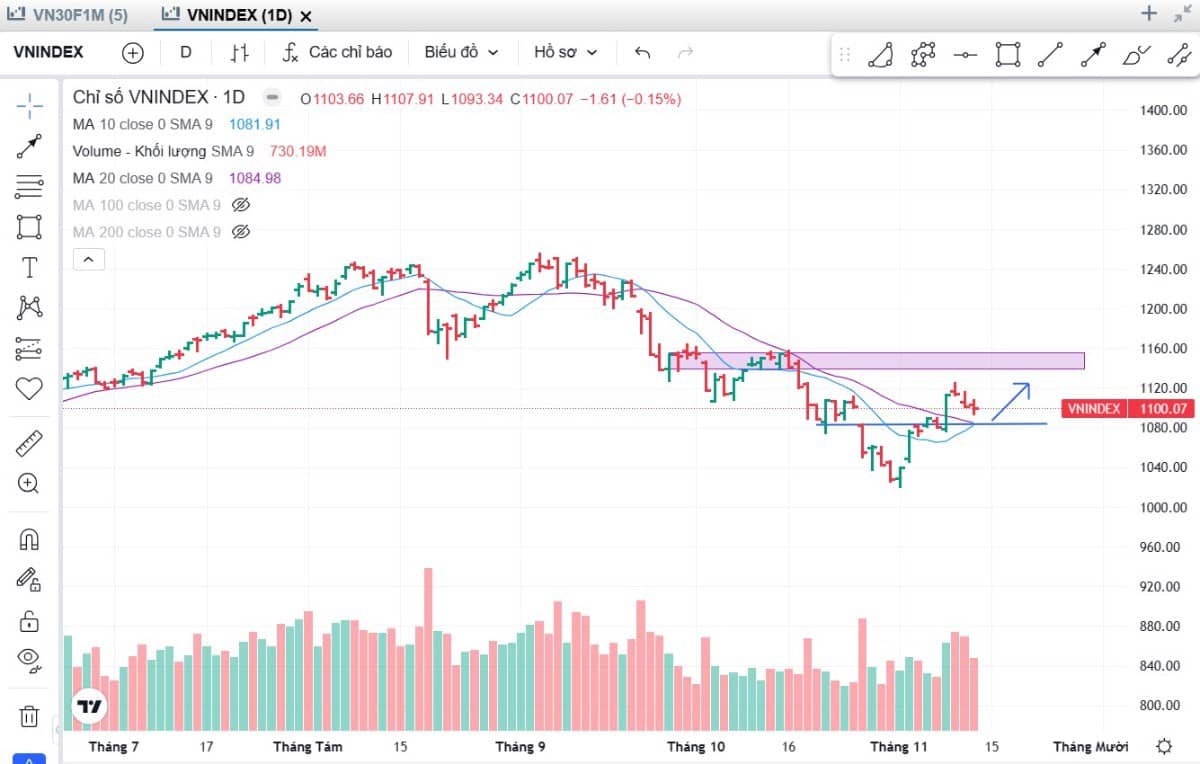Enable the magnet snap mode

click(x=29, y=540)
